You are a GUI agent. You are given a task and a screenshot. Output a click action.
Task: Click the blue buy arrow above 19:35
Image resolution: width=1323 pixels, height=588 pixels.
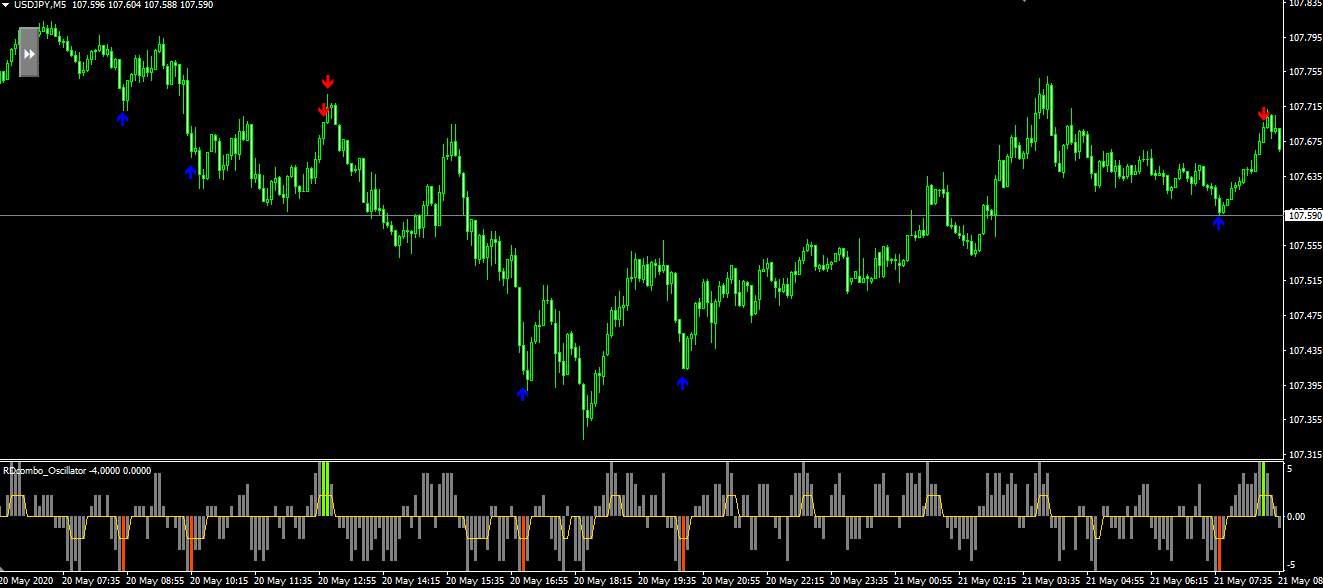tap(683, 381)
